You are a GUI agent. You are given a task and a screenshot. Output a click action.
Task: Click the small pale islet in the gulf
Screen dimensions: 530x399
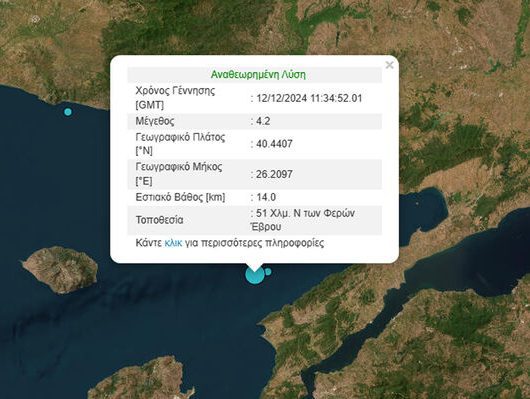pos(417,204)
